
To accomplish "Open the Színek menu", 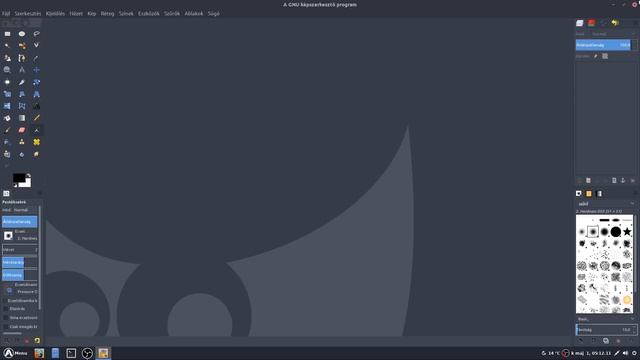I will (126, 13).
